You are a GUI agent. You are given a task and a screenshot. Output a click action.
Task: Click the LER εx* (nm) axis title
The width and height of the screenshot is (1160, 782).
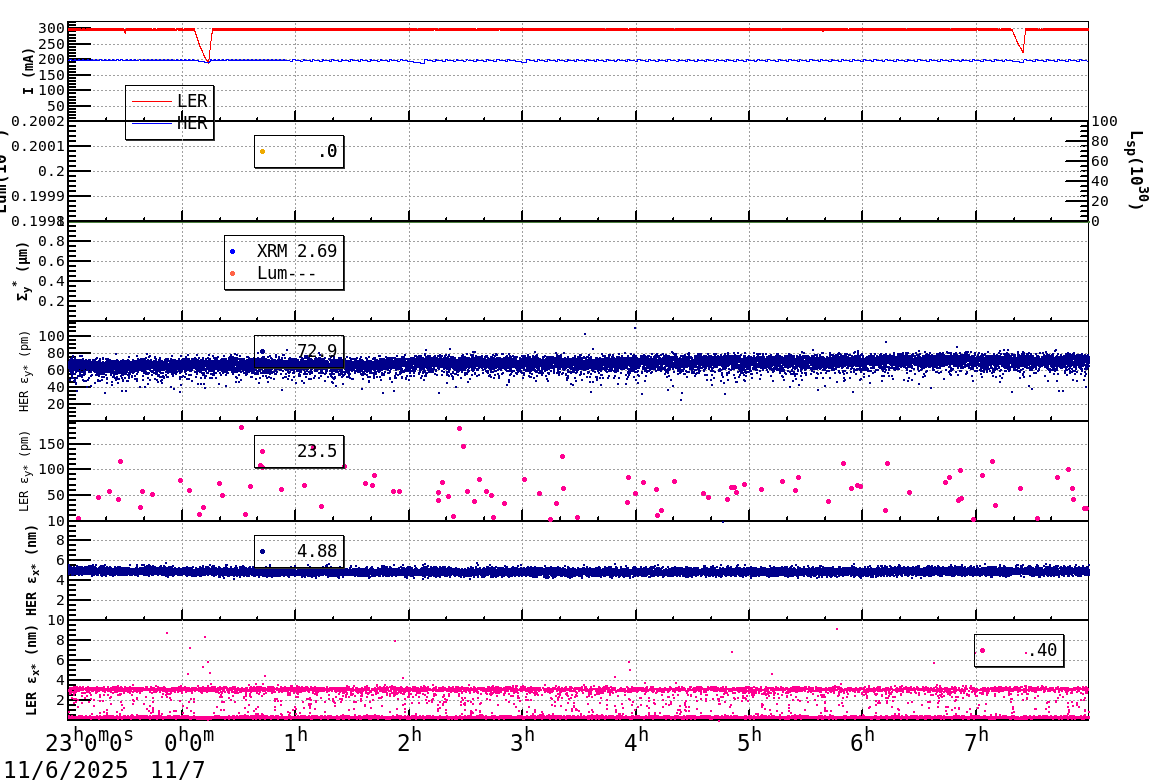[x=31, y=670]
